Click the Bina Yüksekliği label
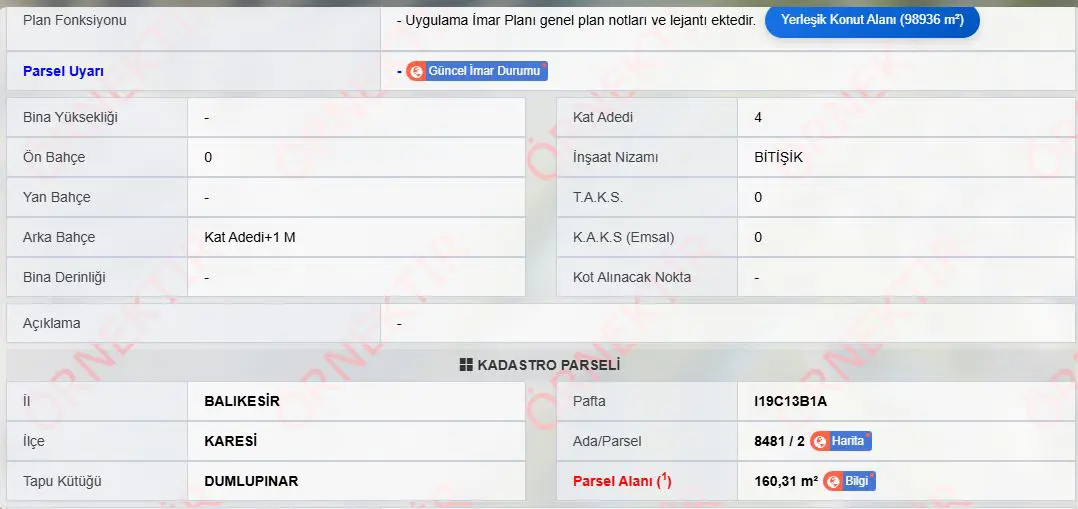1078x509 pixels. 70,117
